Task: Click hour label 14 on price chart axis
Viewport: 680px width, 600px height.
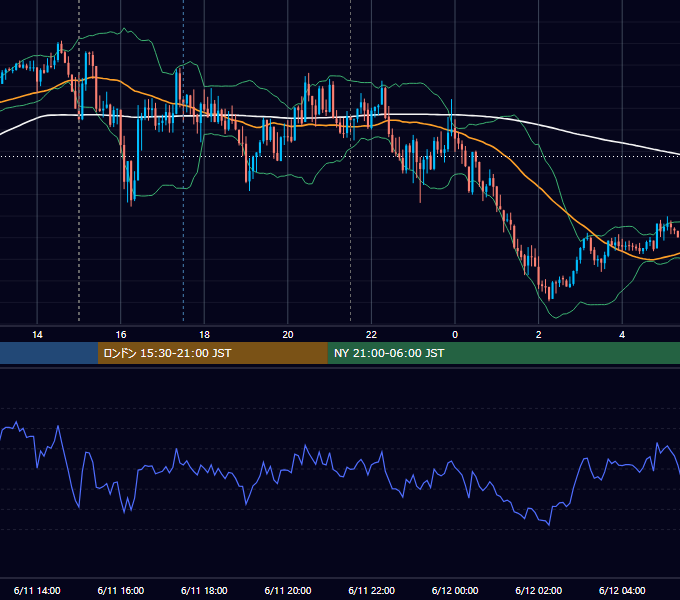Action: coord(37,335)
